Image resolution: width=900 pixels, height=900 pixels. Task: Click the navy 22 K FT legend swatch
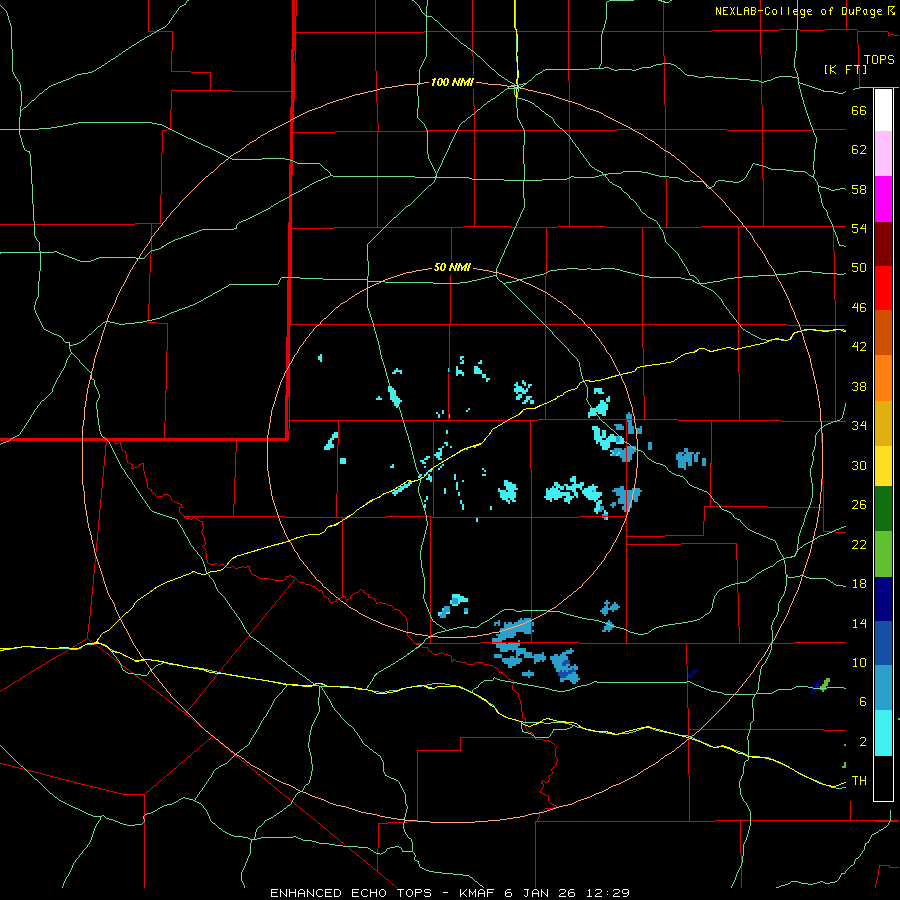click(883, 599)
